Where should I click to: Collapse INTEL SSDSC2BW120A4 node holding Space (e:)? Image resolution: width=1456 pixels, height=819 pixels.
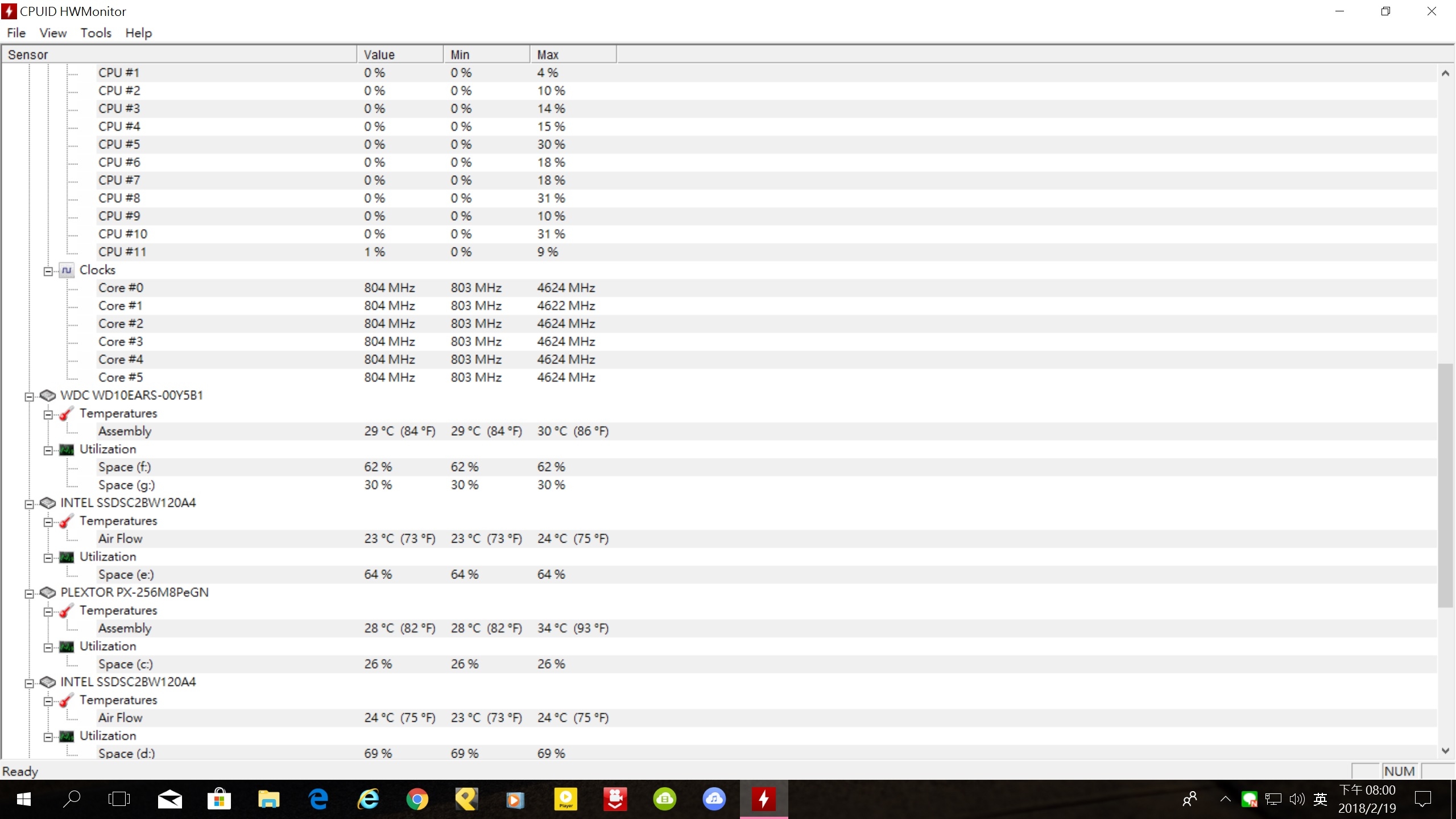pos(30,503)
